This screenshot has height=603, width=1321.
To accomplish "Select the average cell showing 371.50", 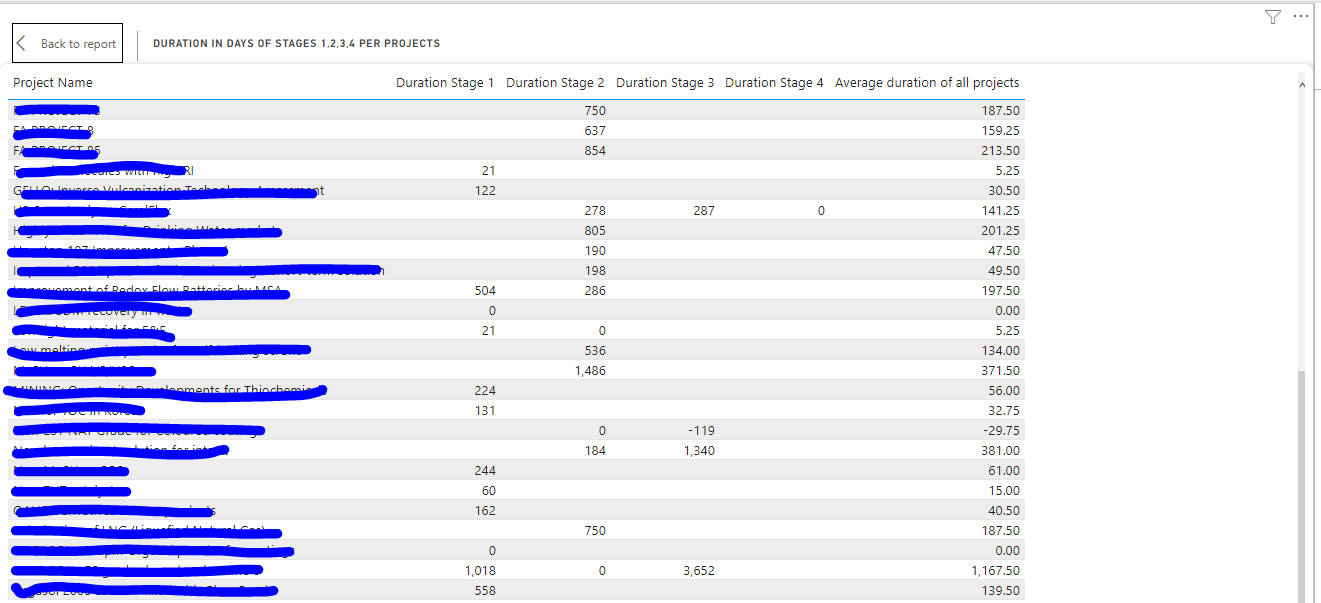I will click(x=1001, y=371).
